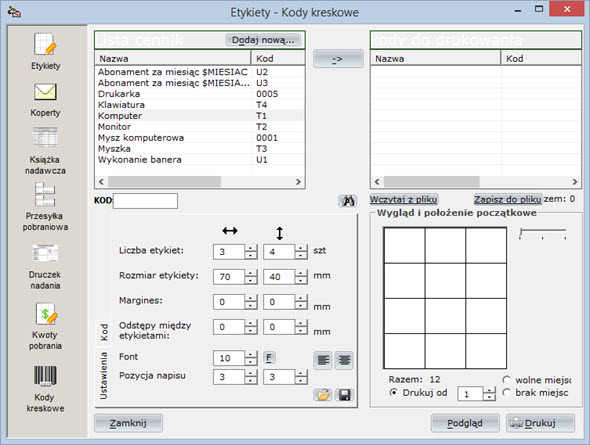The height and width of the screenshot is (445, 590).
Task: Select the brak miejsc radio button
Action: (x=506, y=393)
